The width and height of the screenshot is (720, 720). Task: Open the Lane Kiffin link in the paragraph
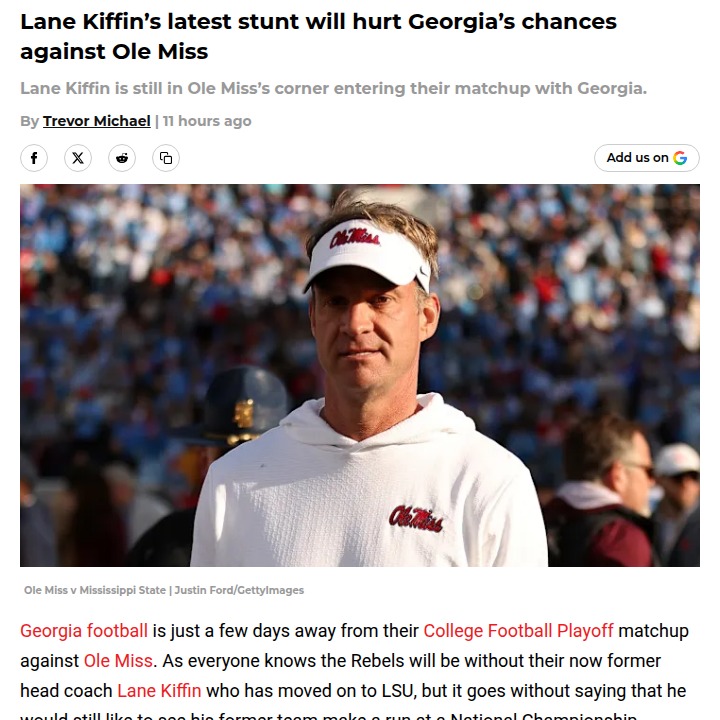[159, 691]
